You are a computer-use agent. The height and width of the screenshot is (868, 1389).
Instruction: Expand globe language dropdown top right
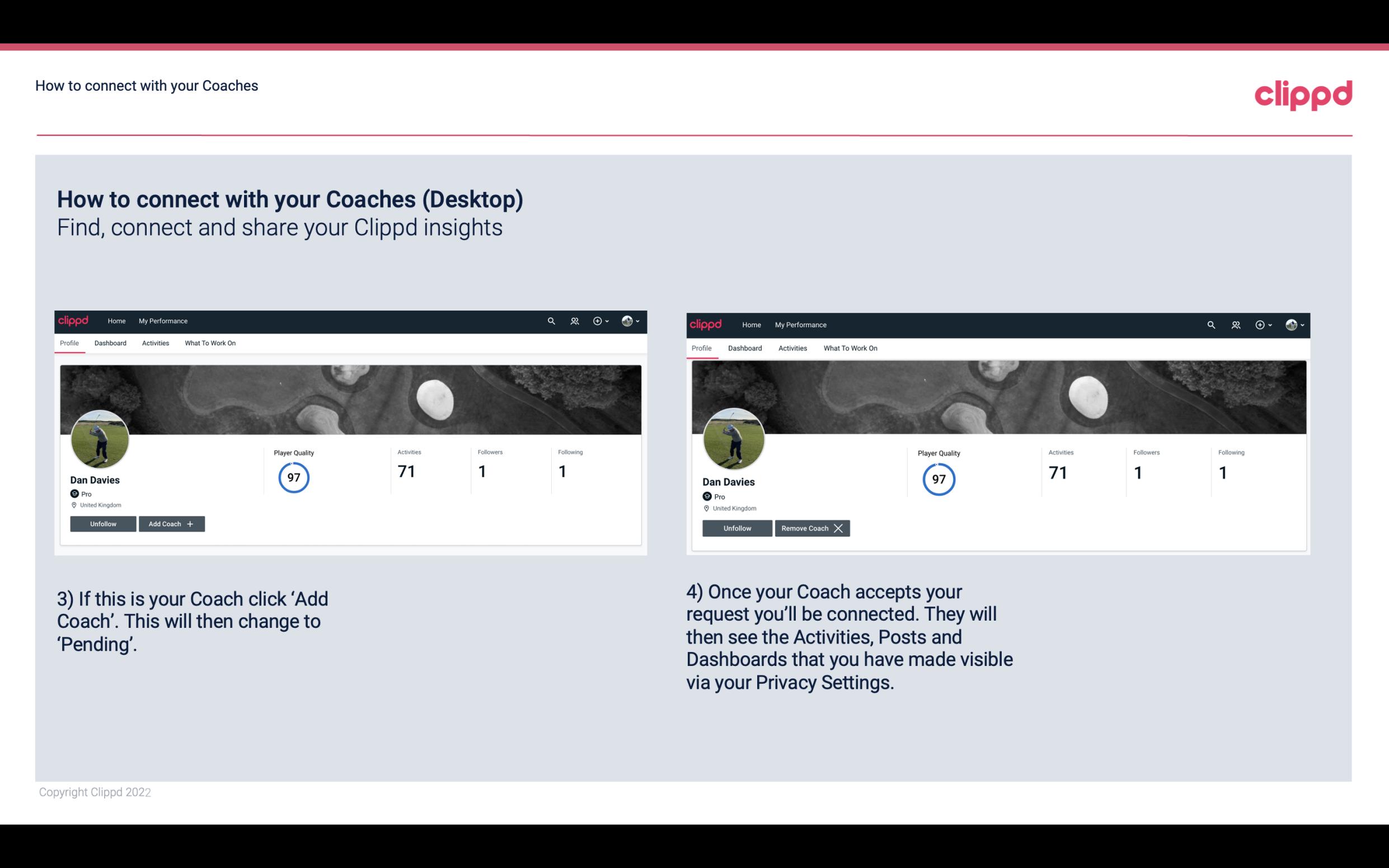pos(1296,324)
